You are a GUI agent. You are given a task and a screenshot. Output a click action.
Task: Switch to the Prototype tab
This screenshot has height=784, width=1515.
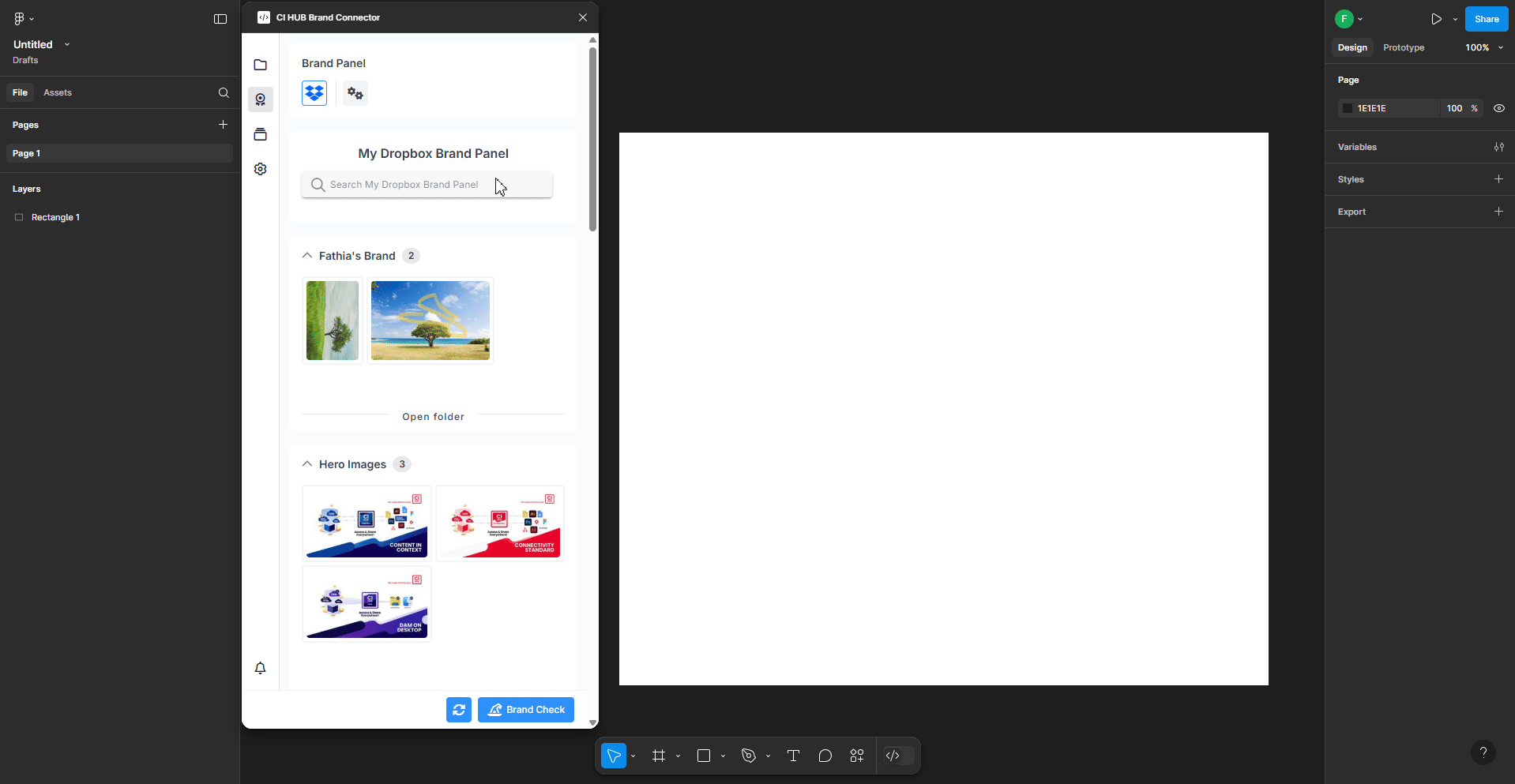click(x=1403, y=47)
